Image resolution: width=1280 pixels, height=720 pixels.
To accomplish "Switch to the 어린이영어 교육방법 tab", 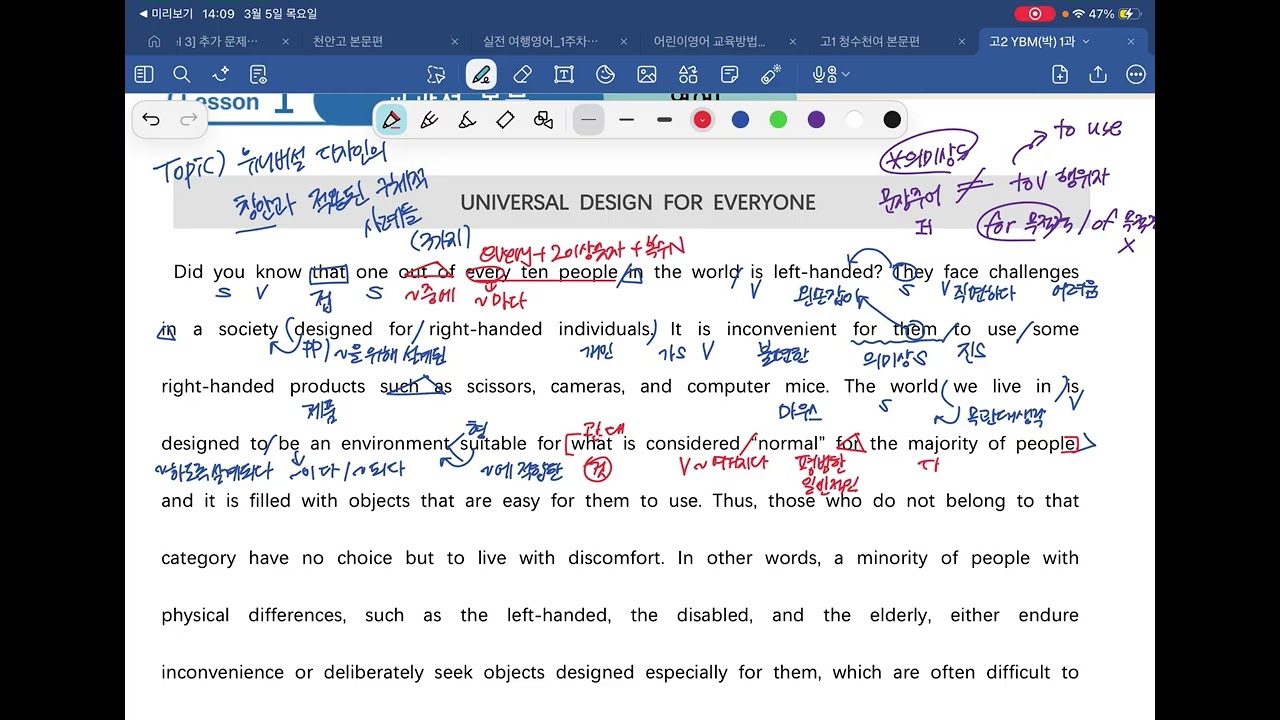I will 709,42.
